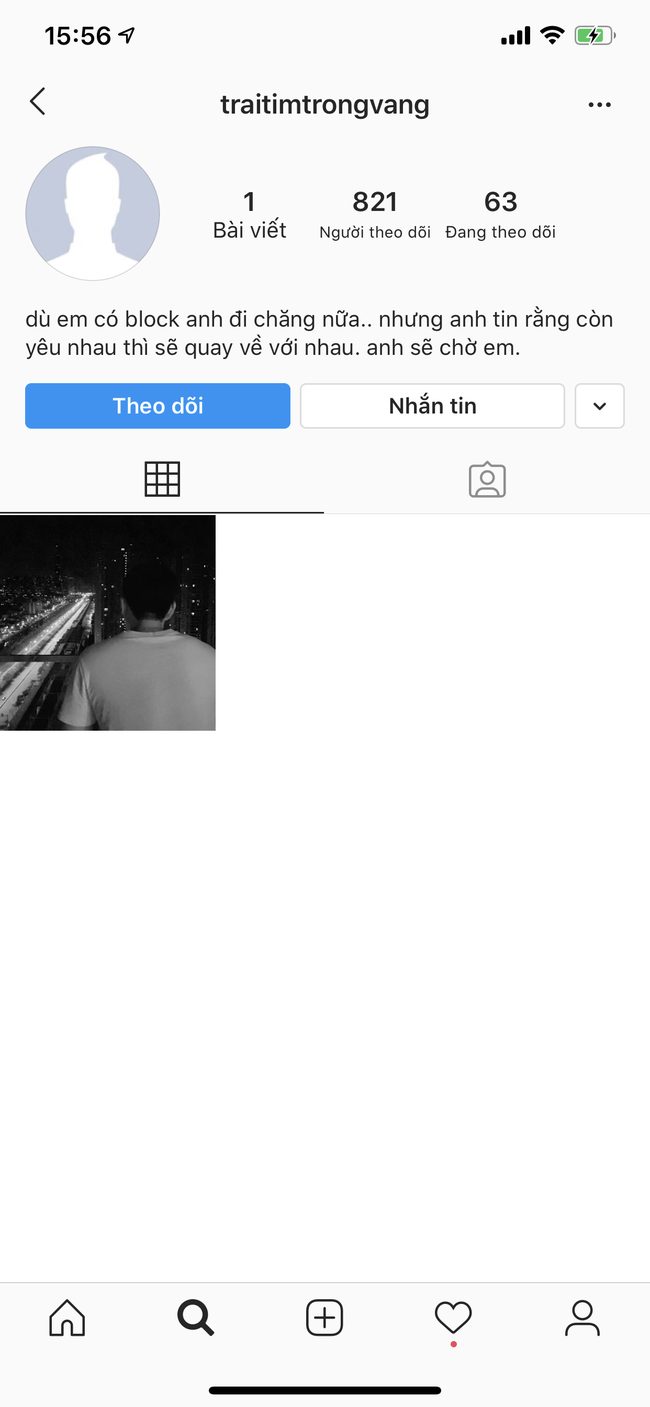Open the 821 Người theo dõi list
Screen dimensions: 650x1407
[375, 216]
